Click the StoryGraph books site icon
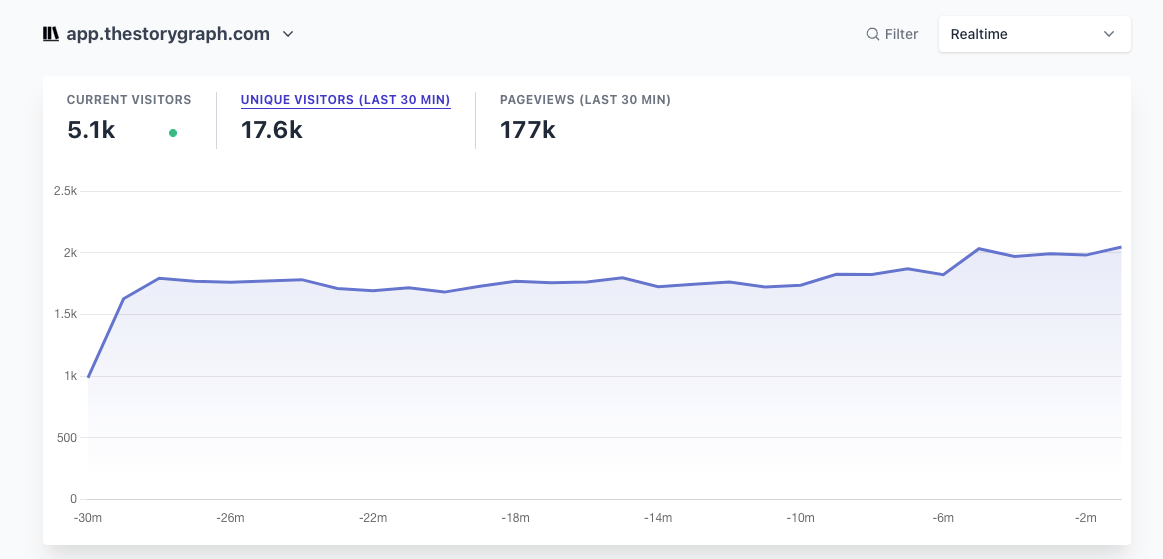 pos(50,34)
